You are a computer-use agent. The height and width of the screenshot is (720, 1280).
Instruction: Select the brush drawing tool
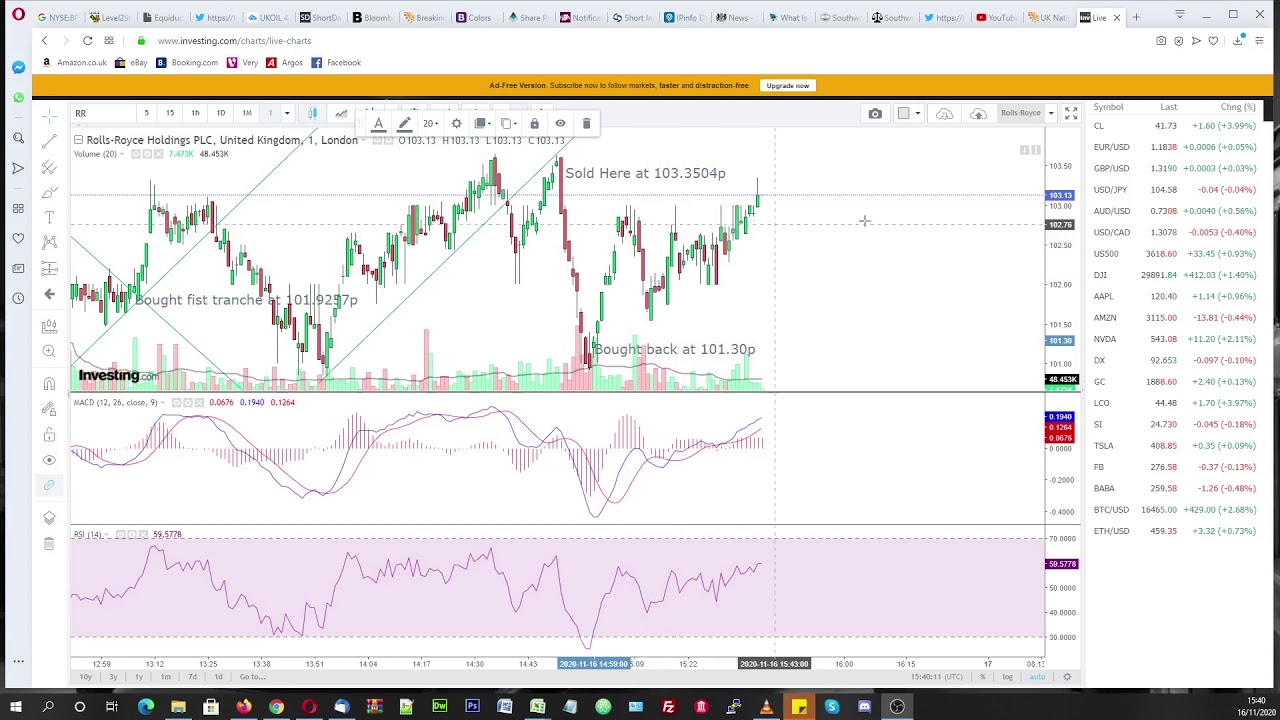click(x=49, y=192)
